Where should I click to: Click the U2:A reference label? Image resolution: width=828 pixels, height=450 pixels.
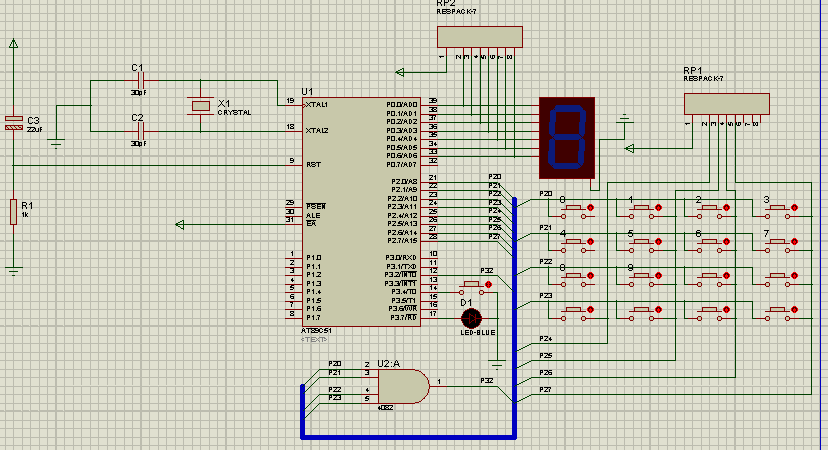click(x=389, y=363)
